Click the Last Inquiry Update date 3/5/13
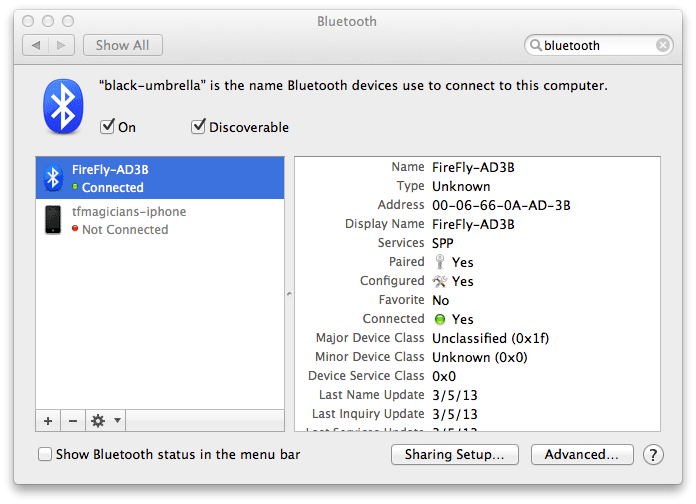Image resolution: width=696 pixels, height=504 pixels. tap(455, 414)
